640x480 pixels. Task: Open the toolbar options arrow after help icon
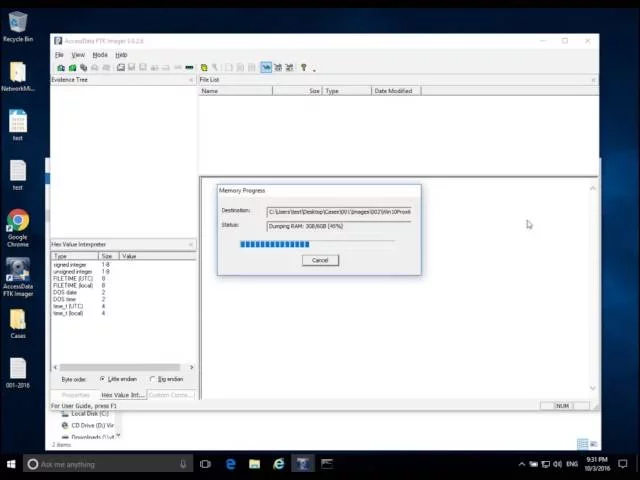point(314,70)
